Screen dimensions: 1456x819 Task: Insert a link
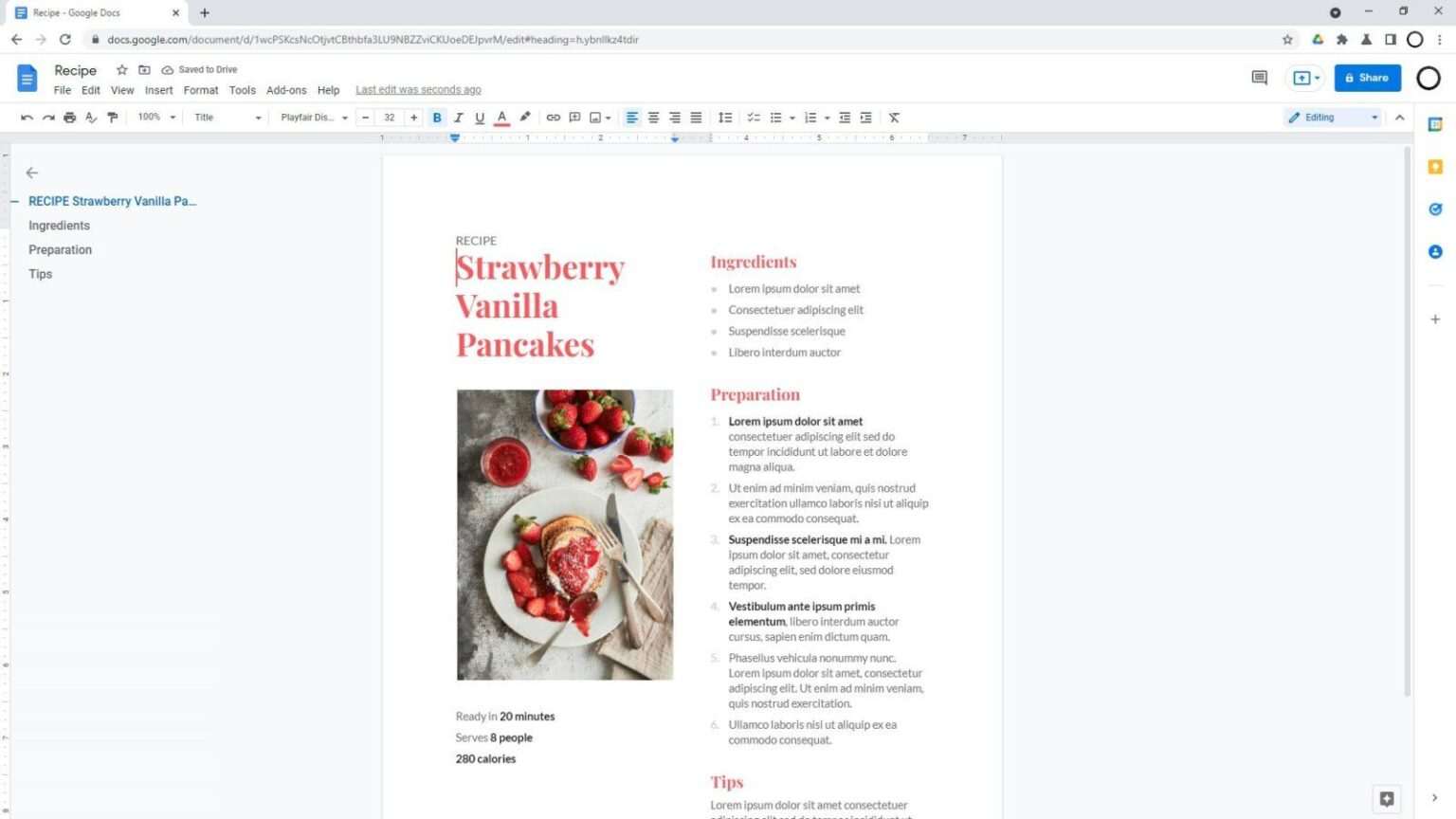pyautogui.click(x=553, y=117)
